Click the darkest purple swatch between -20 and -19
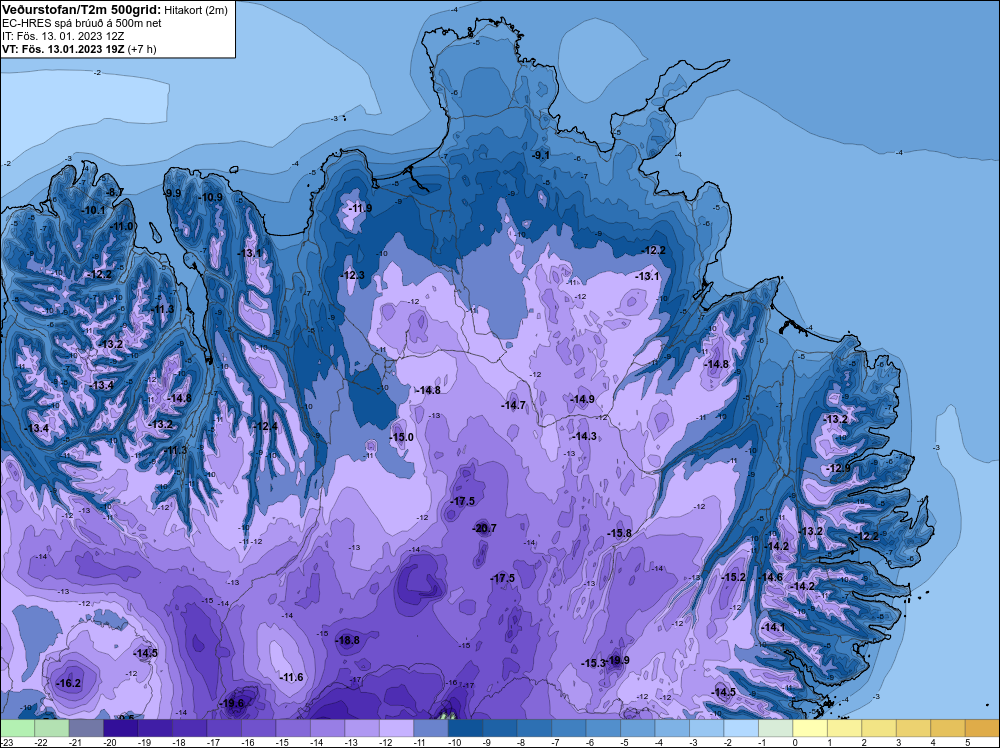1000x748 pixels. pos(121,728)
